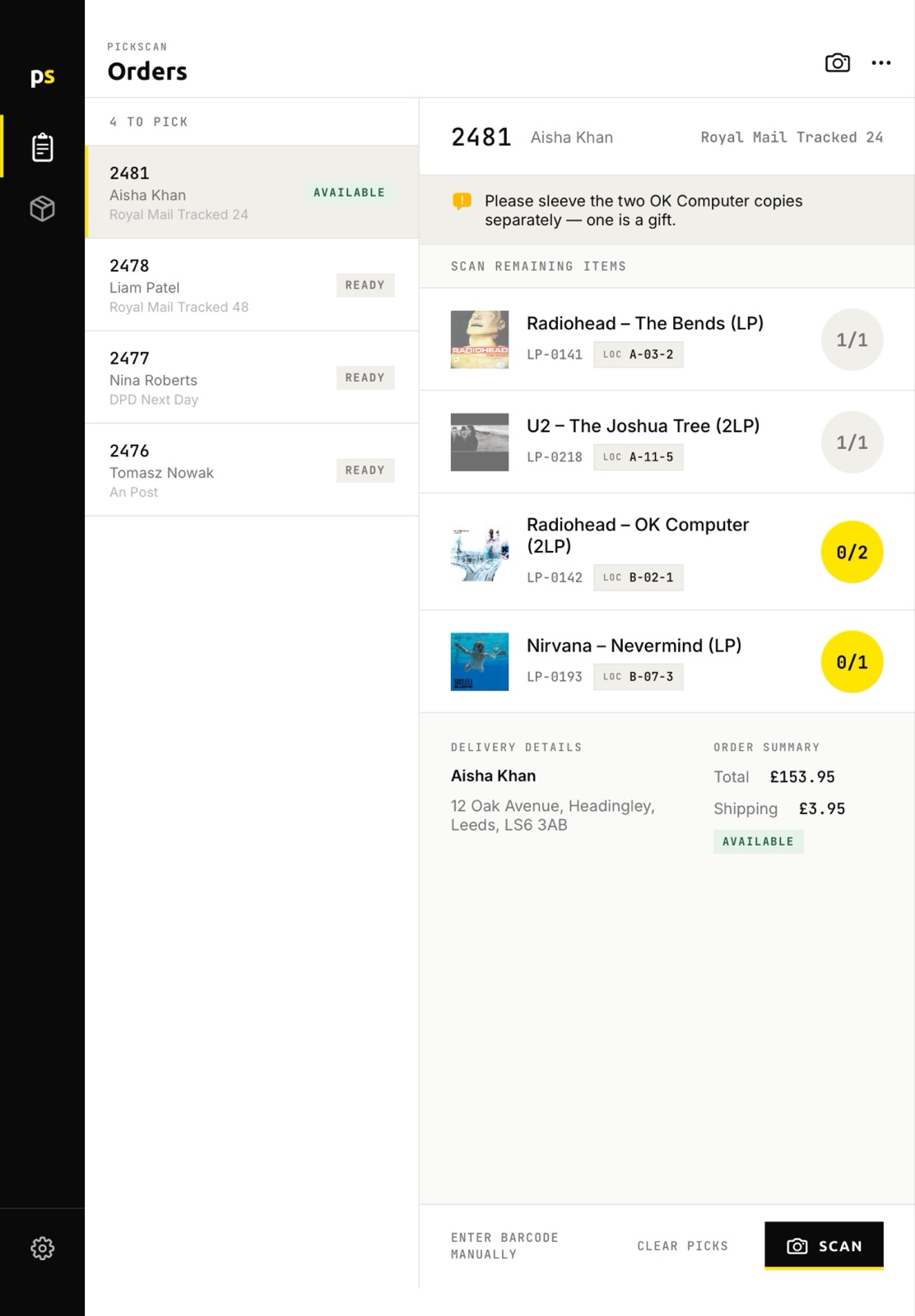Click SKU LP-0218
This screenshot has height=1316, width=915.
click(x=555, y=457)
